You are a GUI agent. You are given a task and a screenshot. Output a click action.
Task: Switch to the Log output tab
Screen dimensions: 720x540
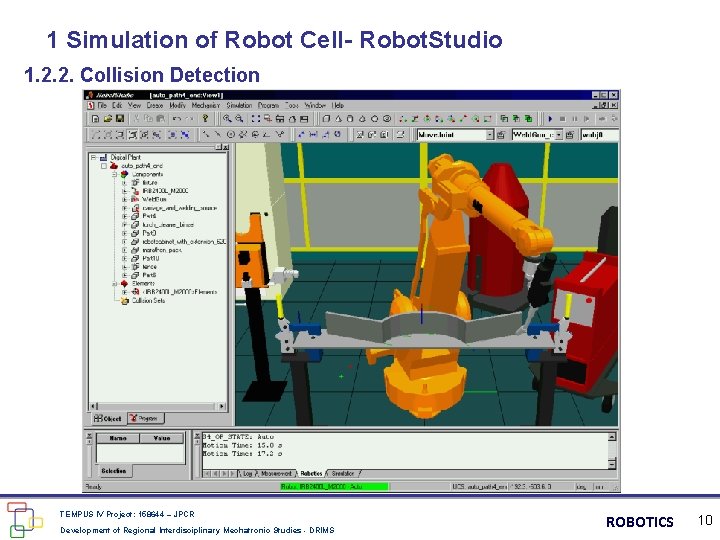(246, 473)
